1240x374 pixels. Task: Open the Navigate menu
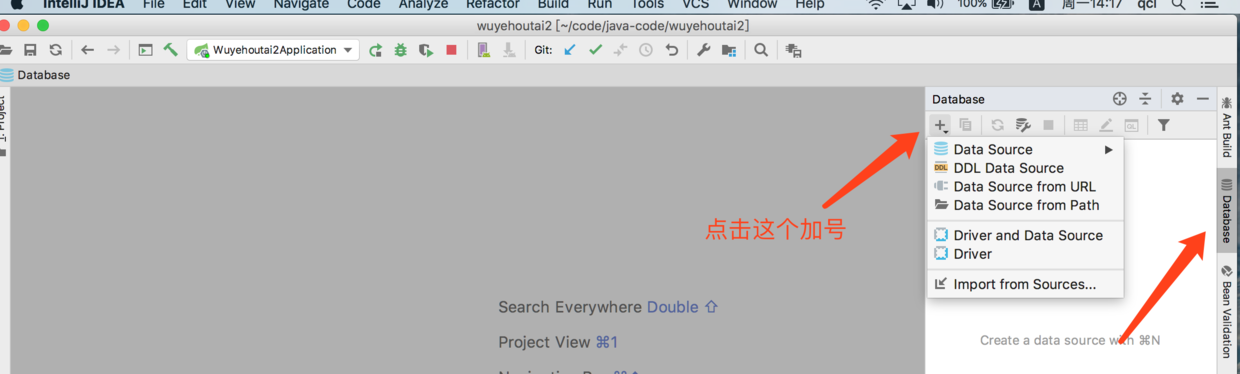coord(301,4)
